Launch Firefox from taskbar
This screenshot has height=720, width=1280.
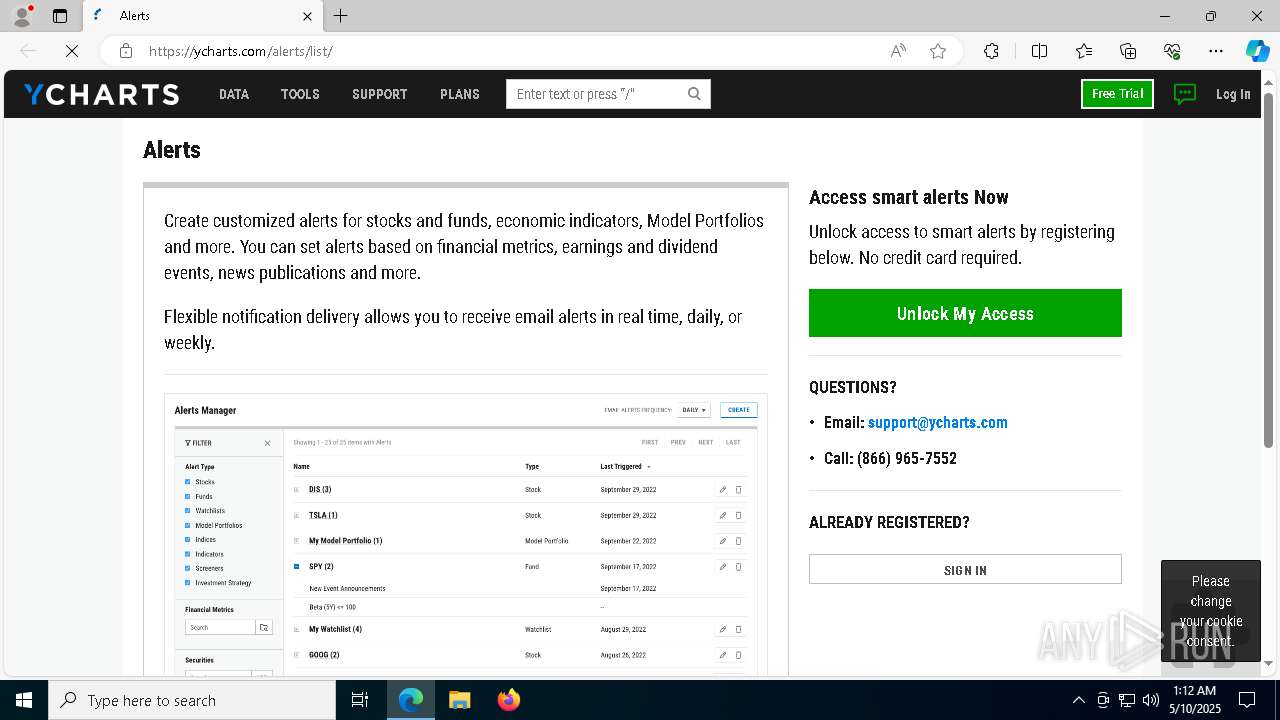[x=508, y=700]
